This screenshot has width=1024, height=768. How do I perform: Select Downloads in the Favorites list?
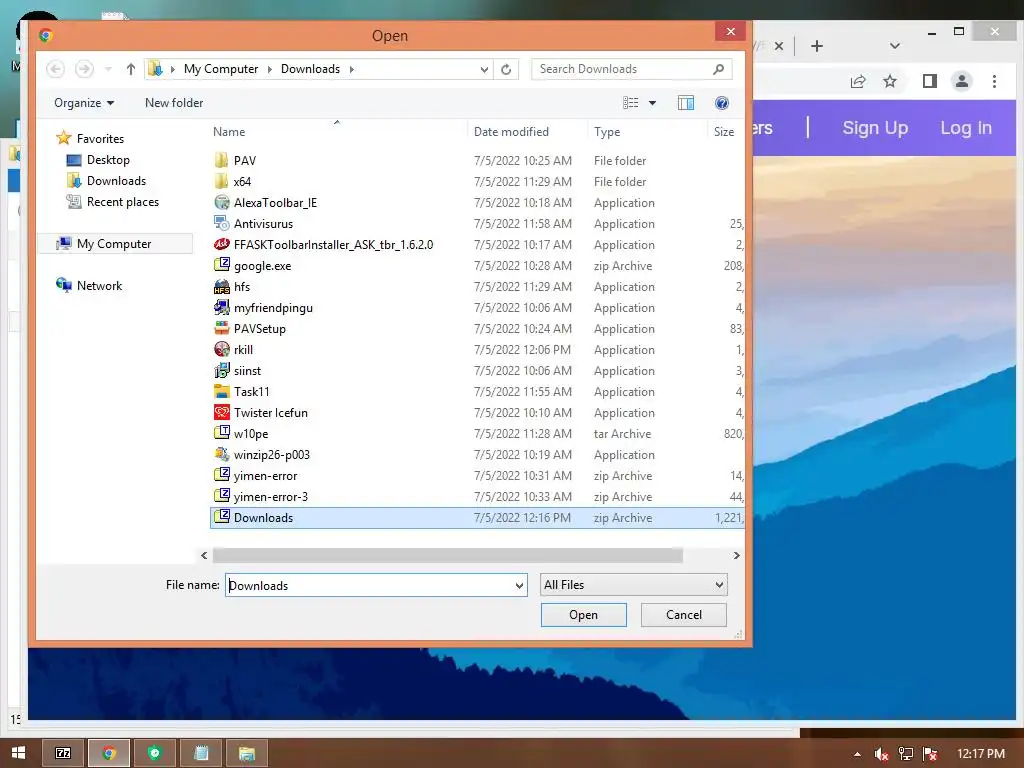click(116, 180)
